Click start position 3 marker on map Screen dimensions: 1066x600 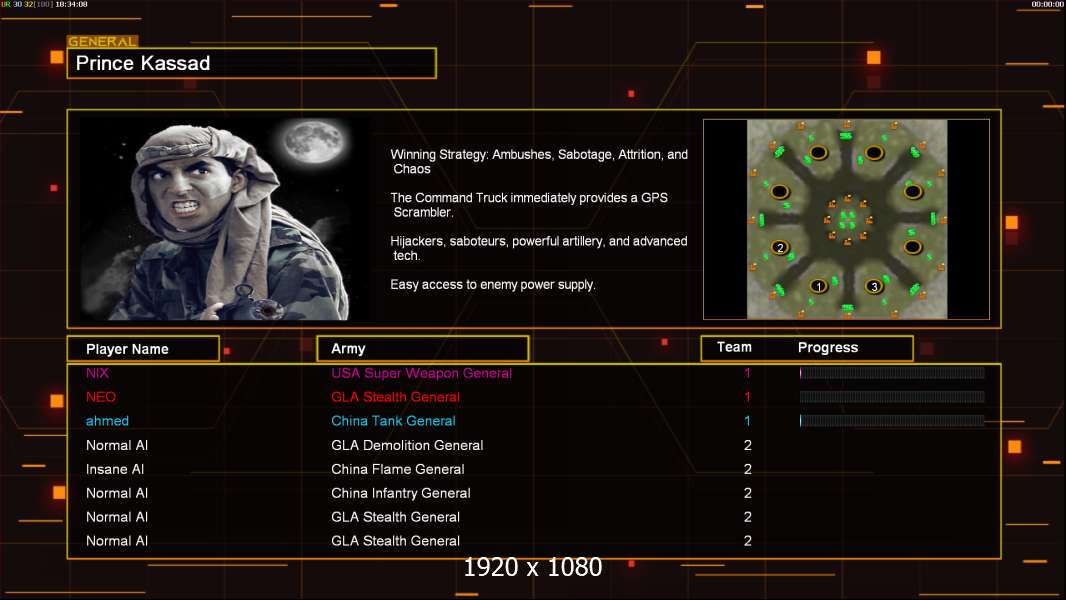tap(874, 286)
